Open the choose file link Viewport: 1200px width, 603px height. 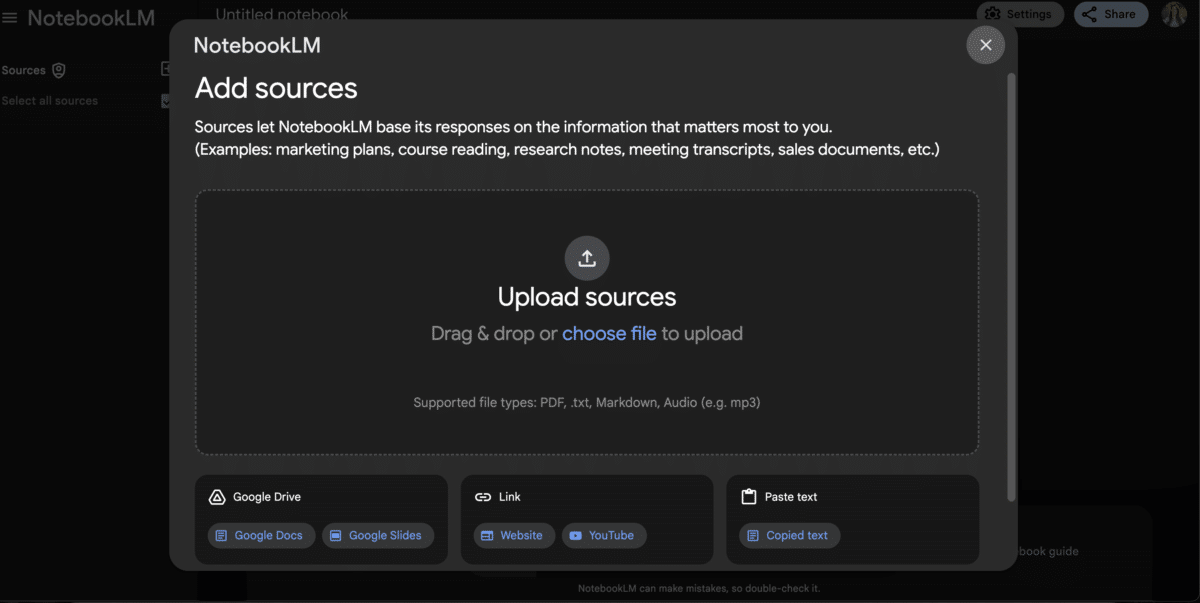pos(609,334)
